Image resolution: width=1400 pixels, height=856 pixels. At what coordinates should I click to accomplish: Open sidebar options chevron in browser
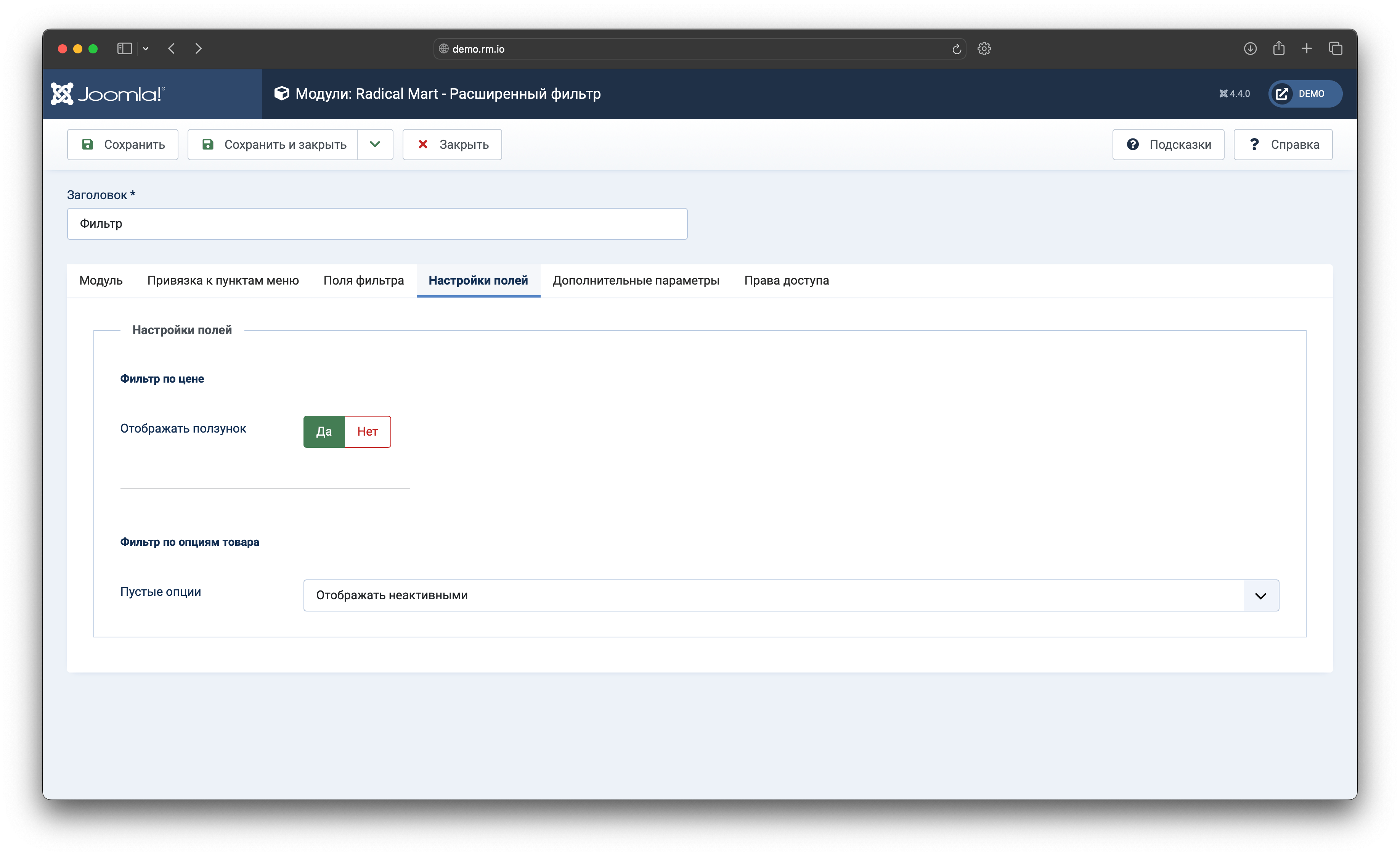(x=146, y=49)
